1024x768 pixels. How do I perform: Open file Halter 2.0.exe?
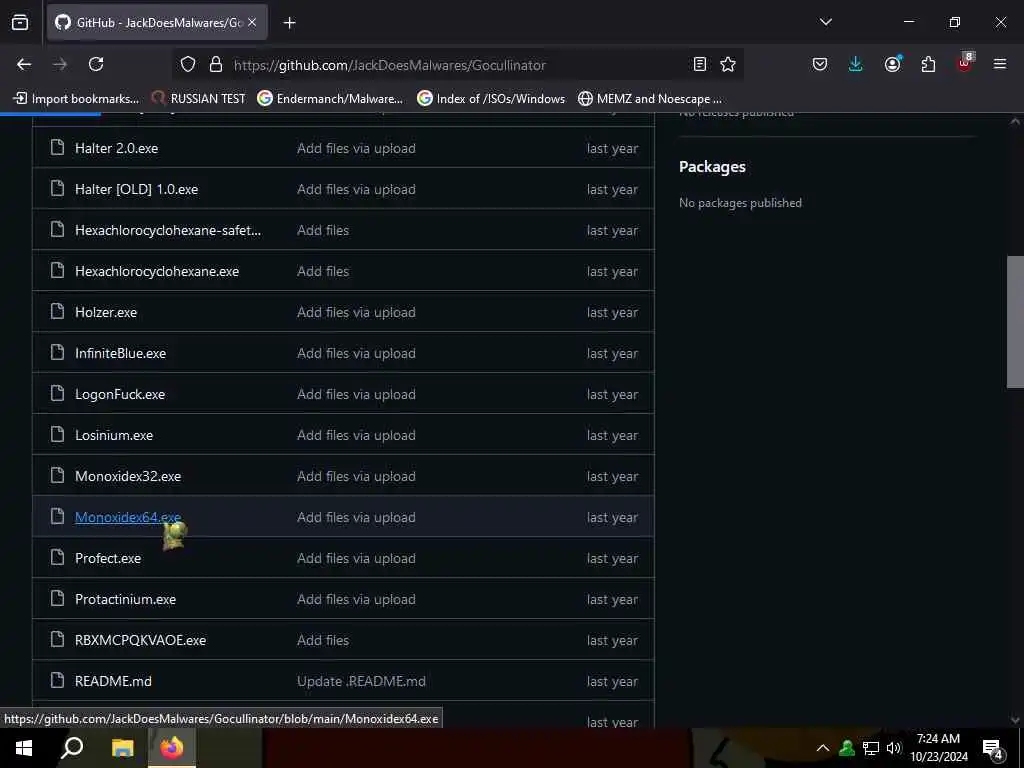(116, 148)
